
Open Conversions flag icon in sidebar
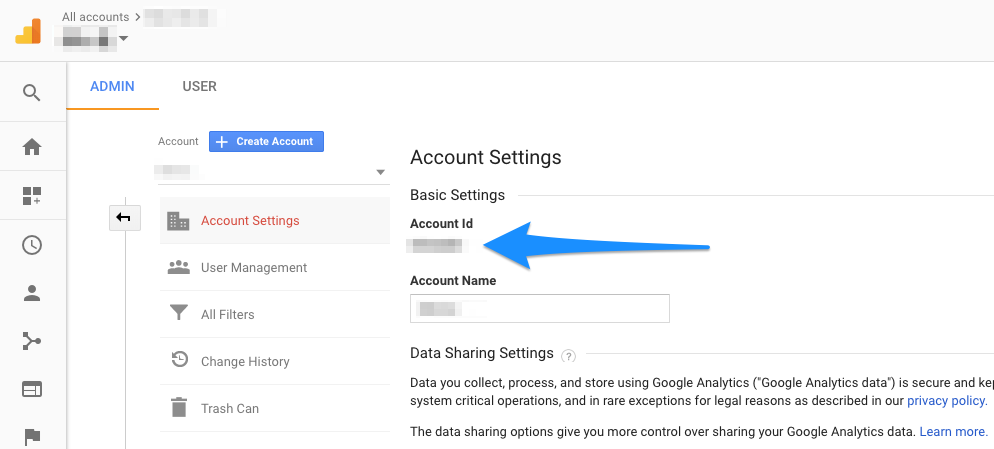click(32, 435)
